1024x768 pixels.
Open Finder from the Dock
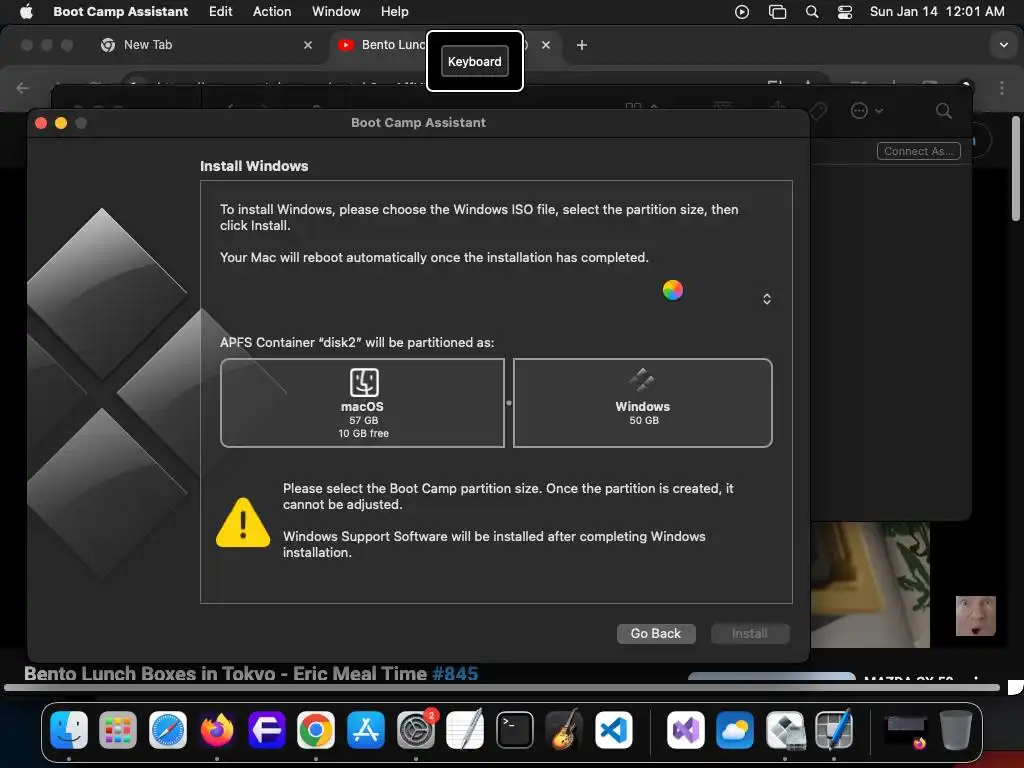coord(69,729)
